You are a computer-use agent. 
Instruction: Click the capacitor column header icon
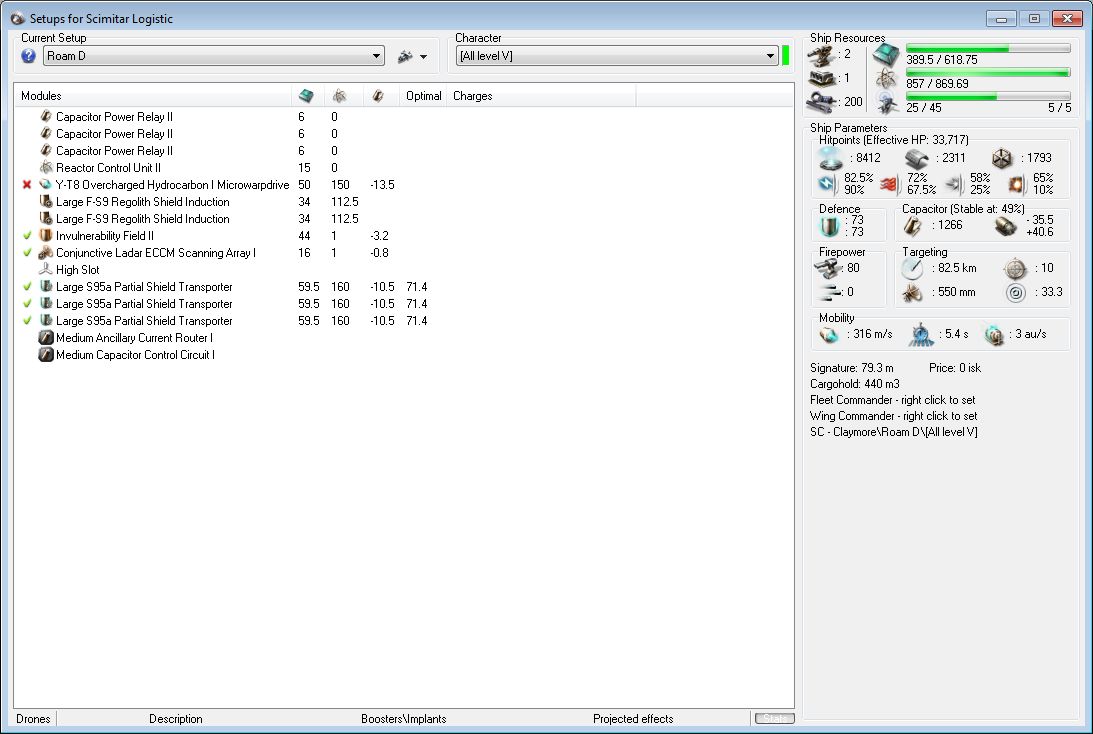378,95
